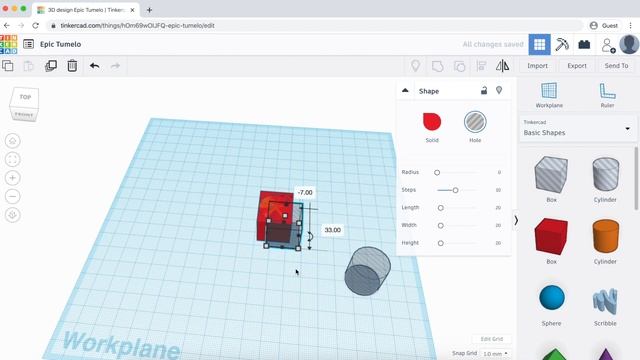
Task: Click the Fit all in view icon
Action: pos(13,159)
